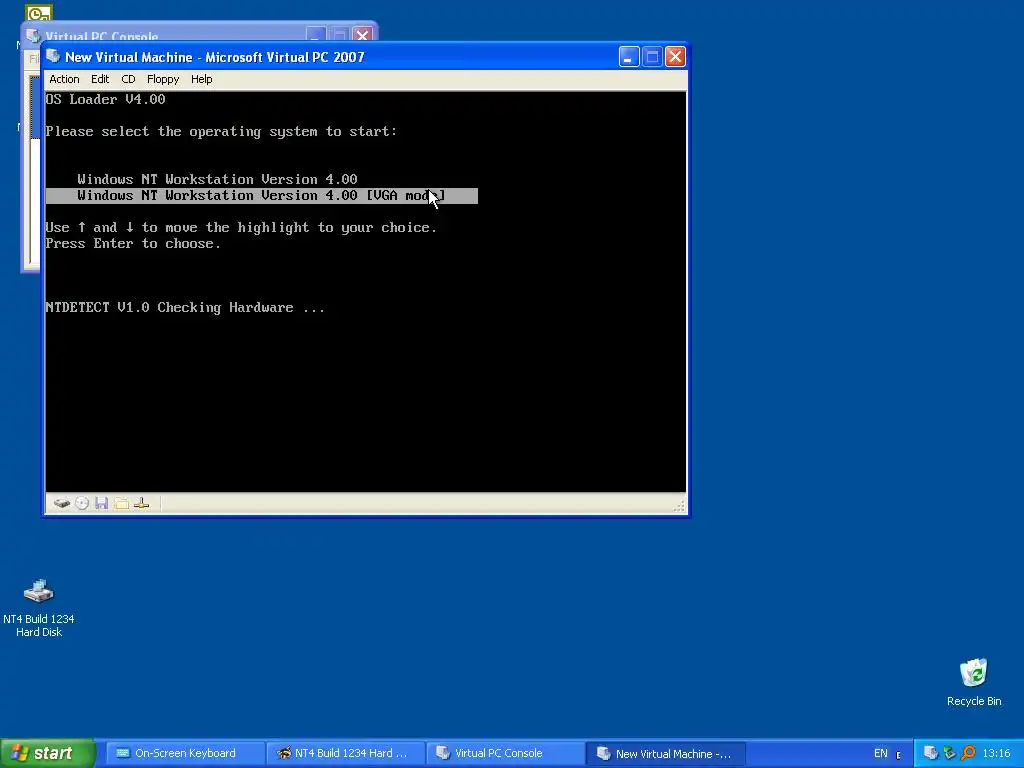Click the green arrow tray icon

950,753
